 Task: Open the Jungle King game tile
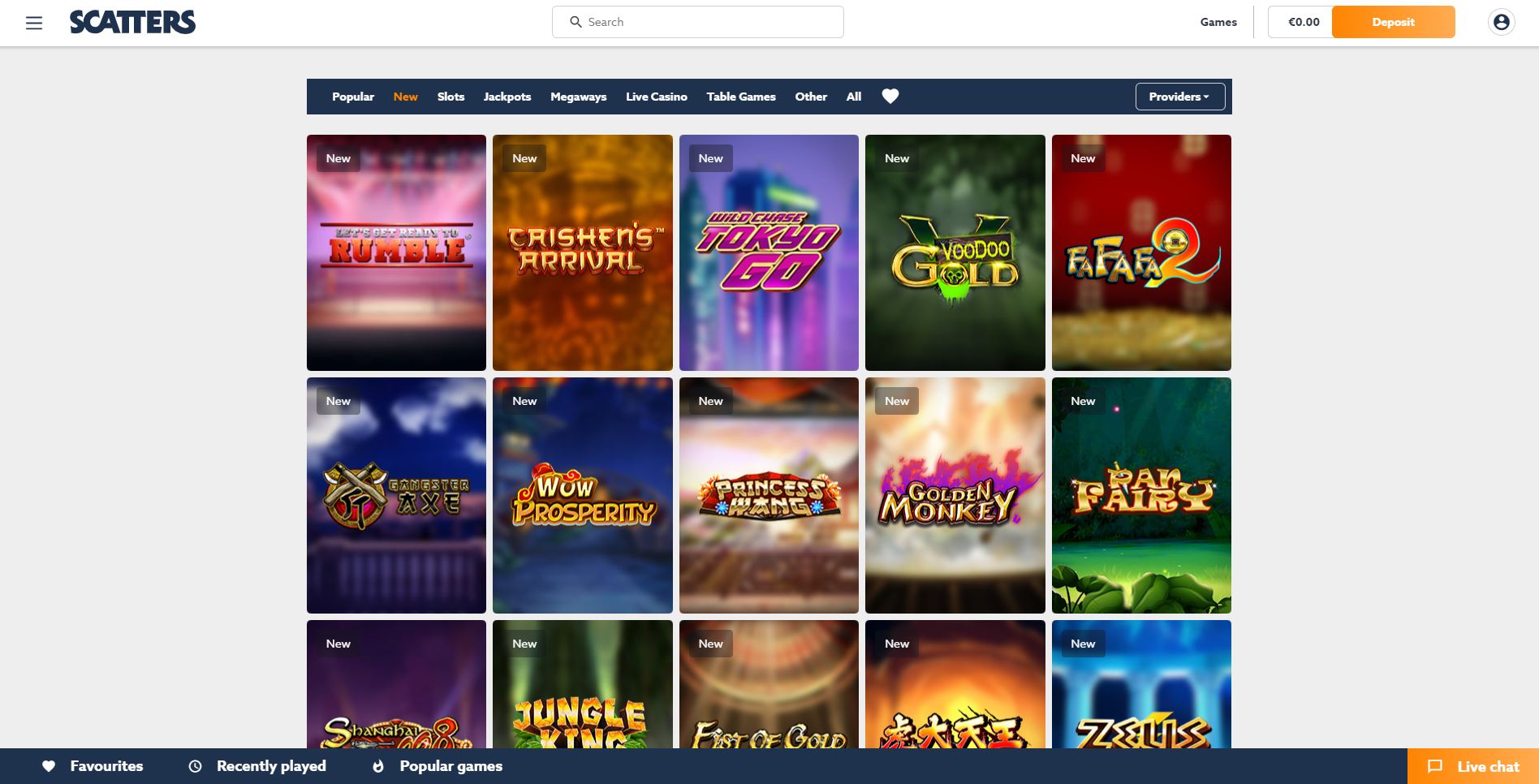[583, 684]
